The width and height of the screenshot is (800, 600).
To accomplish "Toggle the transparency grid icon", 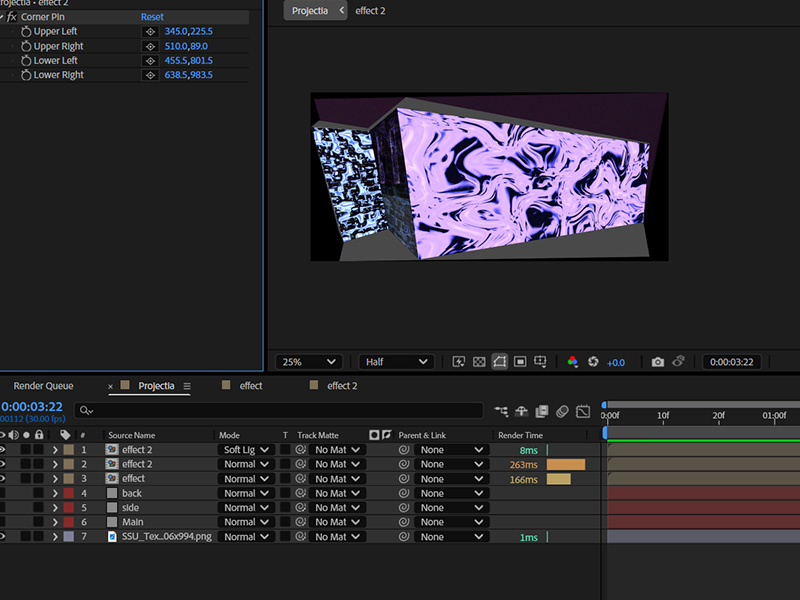I will 479,362.
